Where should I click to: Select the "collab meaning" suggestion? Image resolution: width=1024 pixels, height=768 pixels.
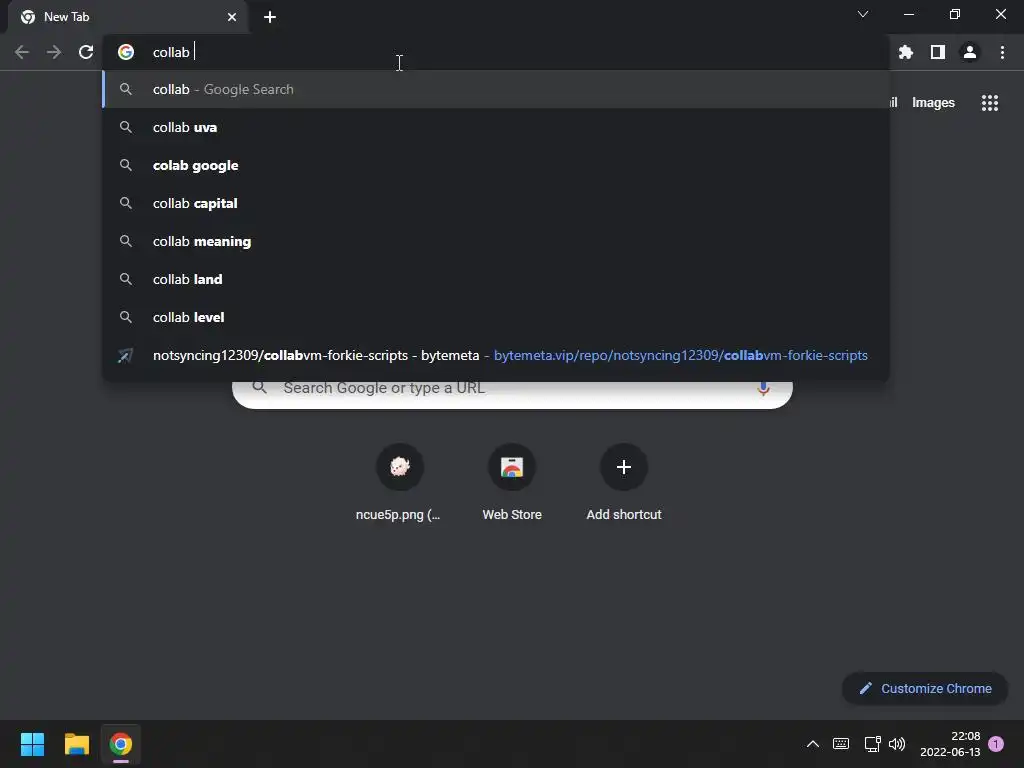496,241
